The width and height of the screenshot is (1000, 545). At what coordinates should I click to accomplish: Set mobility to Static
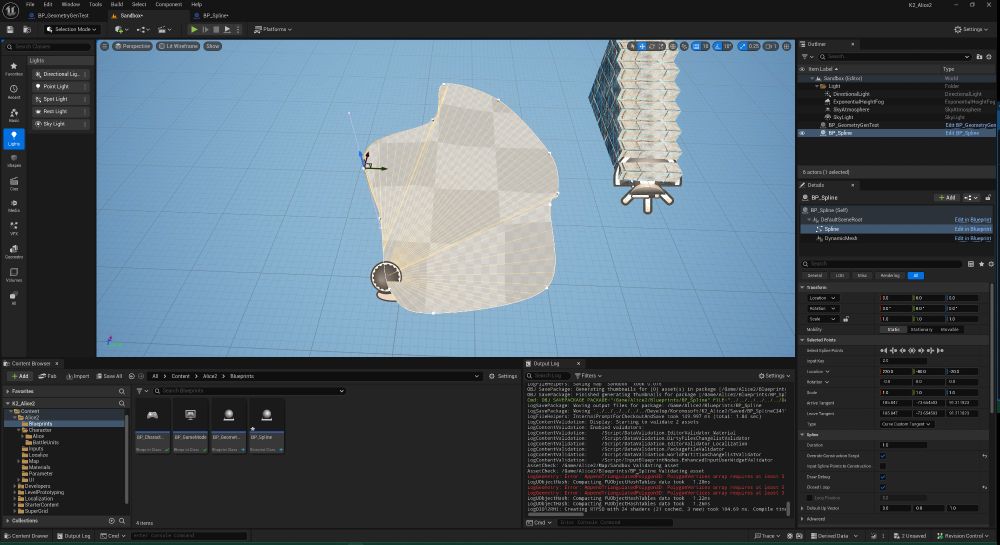click(x=893, y=330)
